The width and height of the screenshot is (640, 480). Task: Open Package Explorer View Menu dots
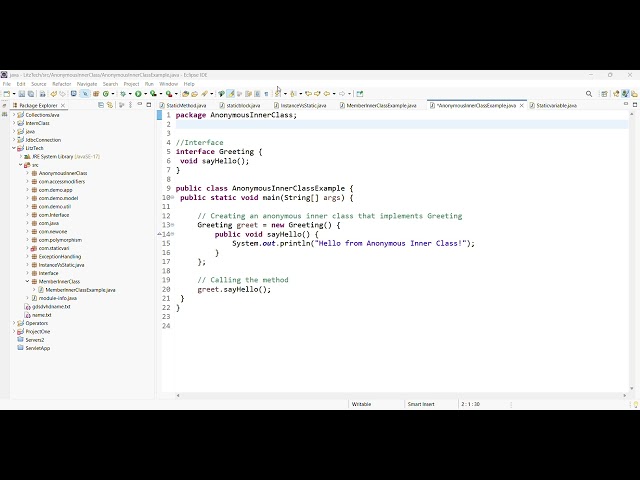(131, 105)
